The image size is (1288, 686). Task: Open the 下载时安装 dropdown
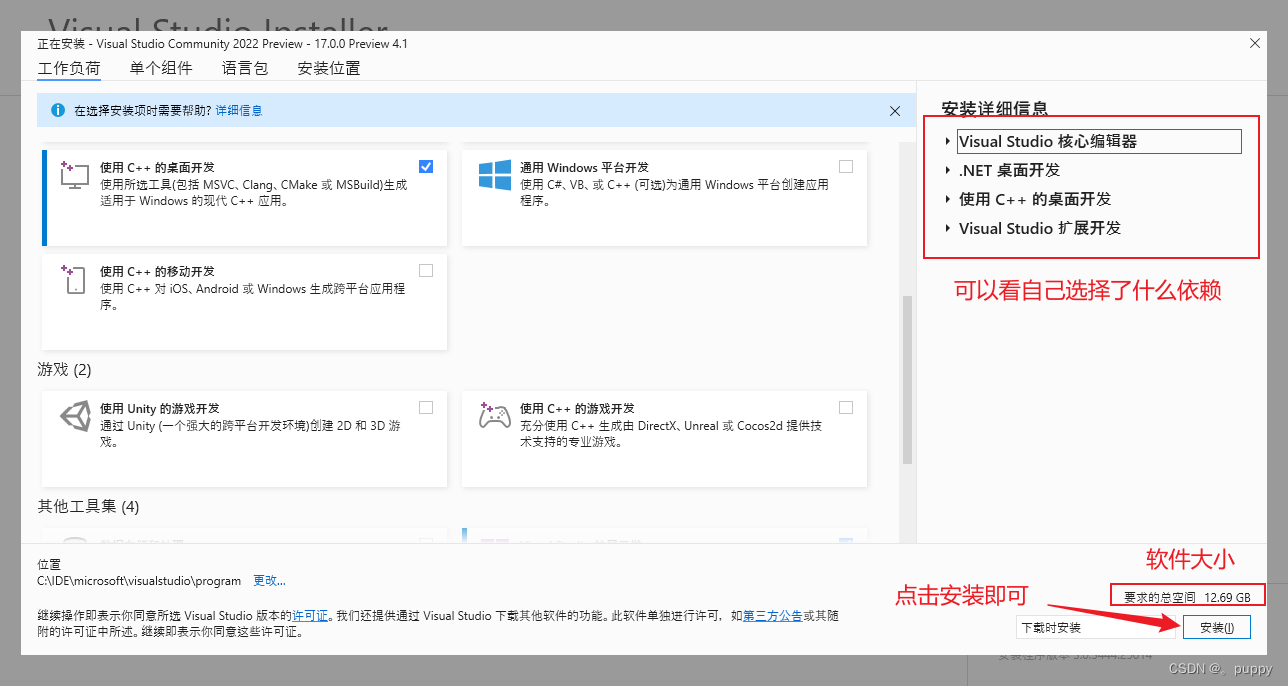[1097, 627]
